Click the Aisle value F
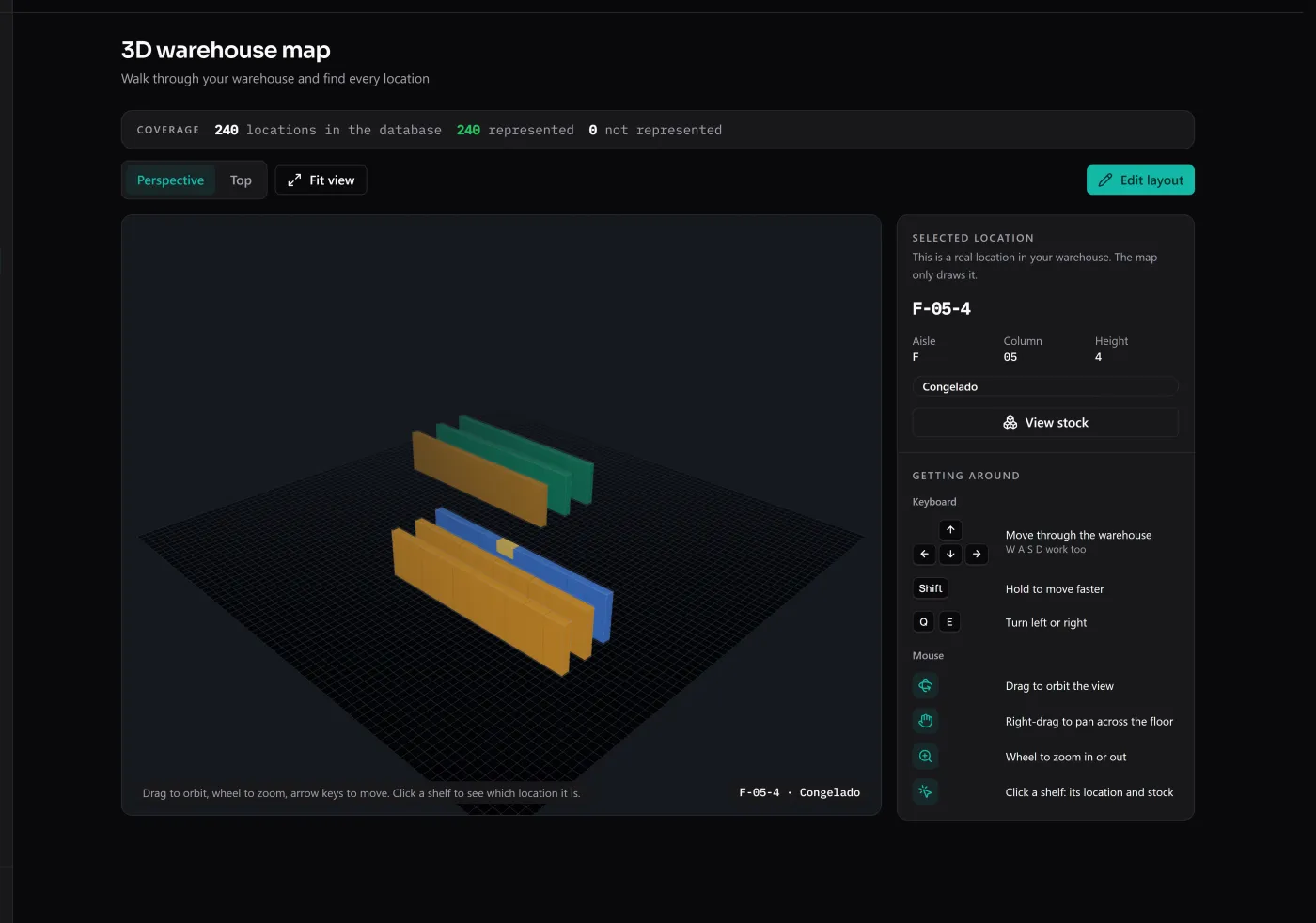The height and width of the screenshot is (923, 1316). (916, 357)
